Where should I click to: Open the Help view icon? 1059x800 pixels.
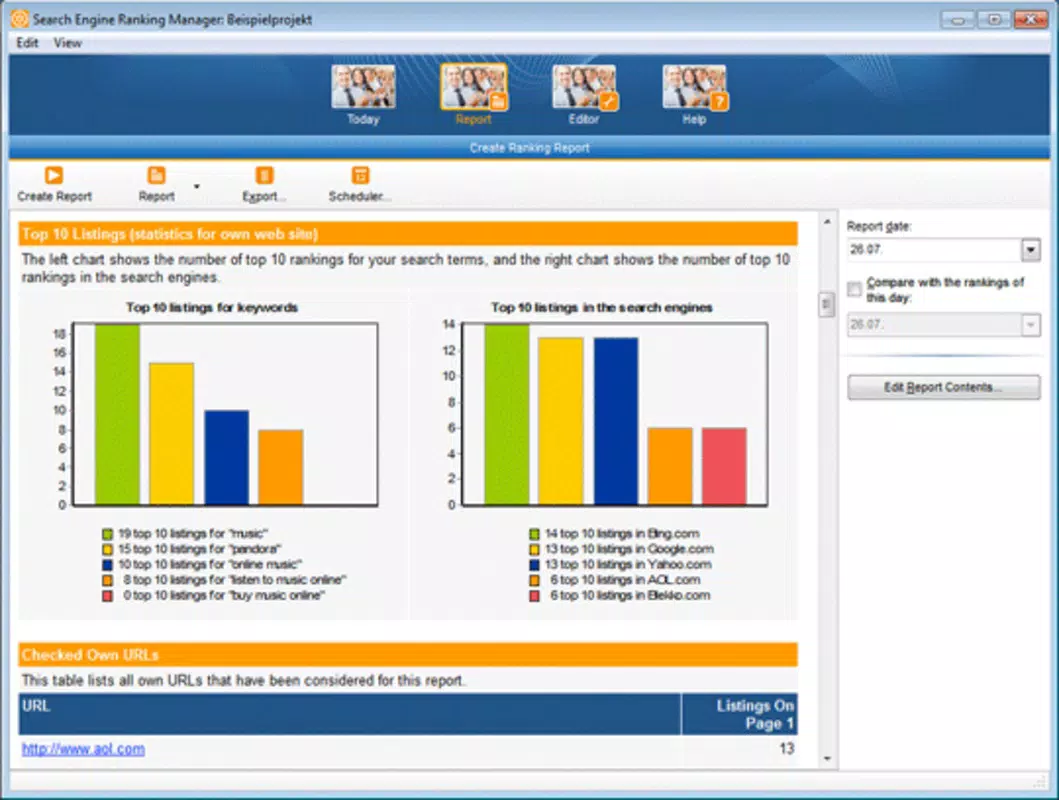click(694, 87)
